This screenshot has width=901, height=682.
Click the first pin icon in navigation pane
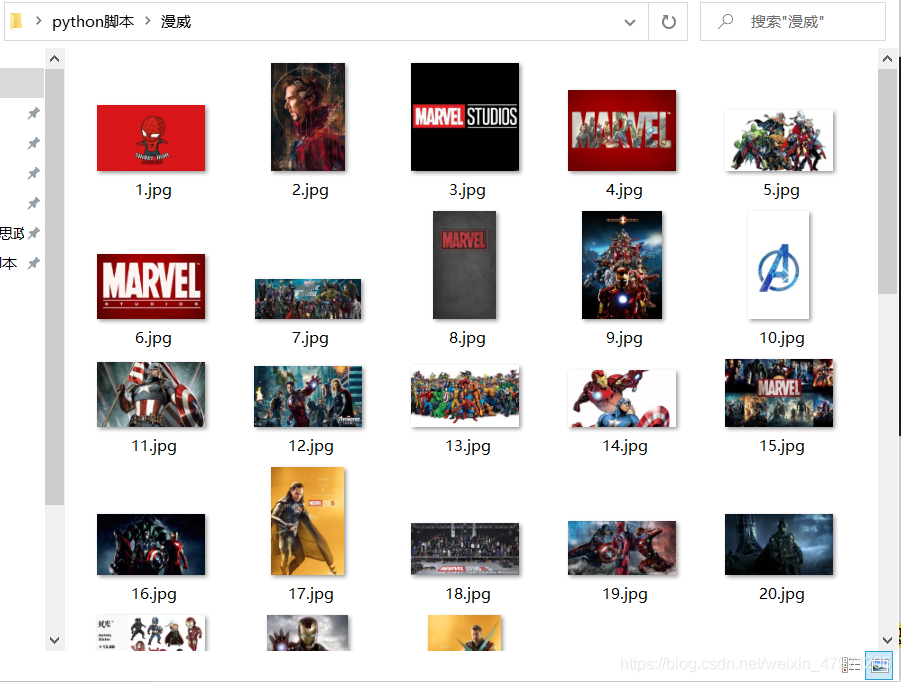click(34, 113)
